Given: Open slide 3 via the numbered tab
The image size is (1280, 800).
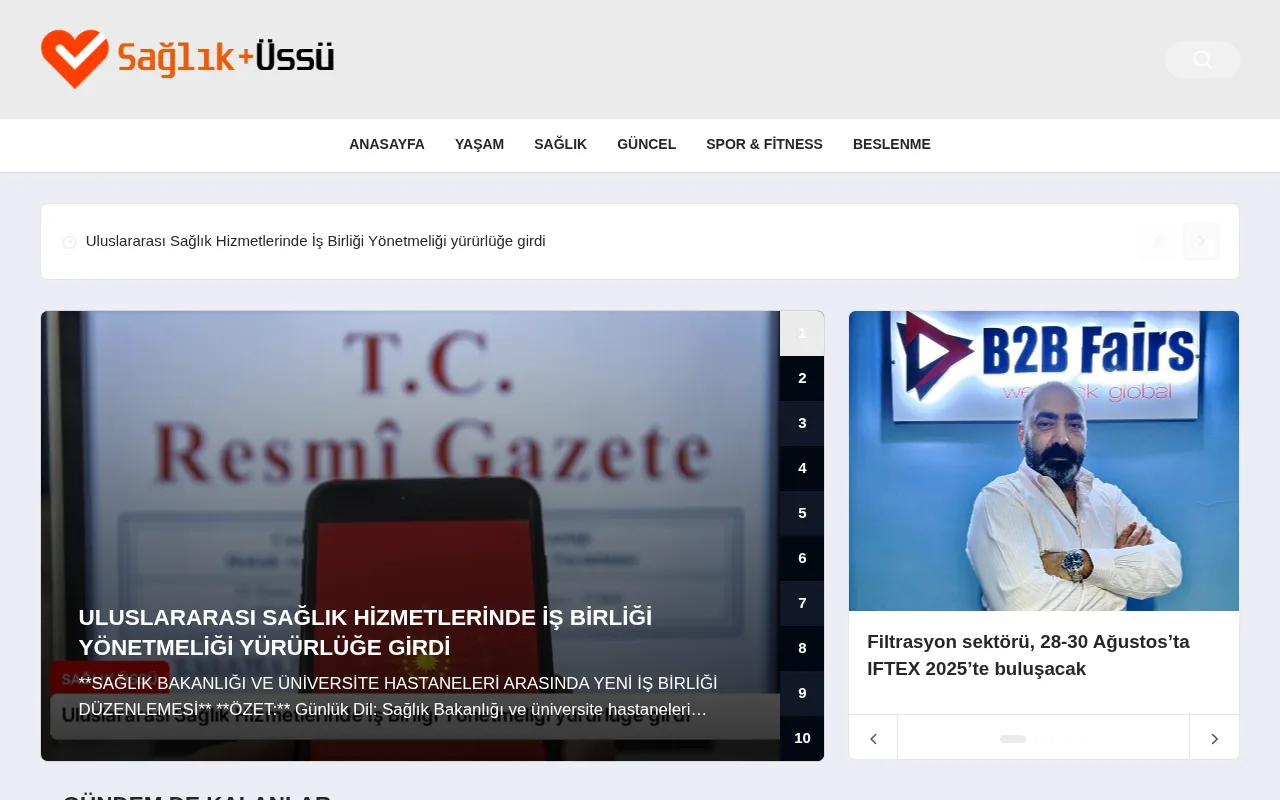Looking at the screenshot, I should coord(802,423).
